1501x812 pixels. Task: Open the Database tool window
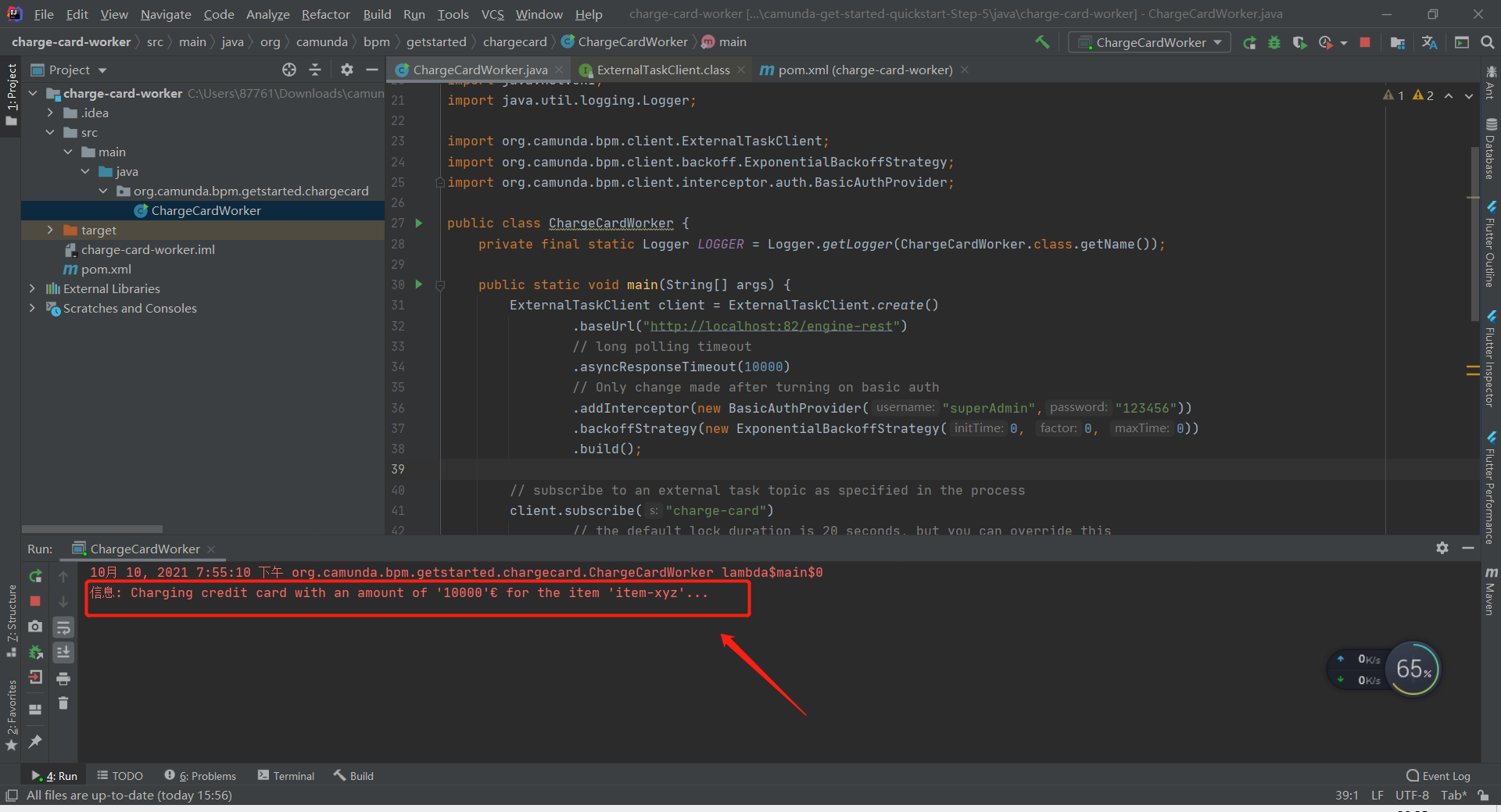(x=1492, y=148)
